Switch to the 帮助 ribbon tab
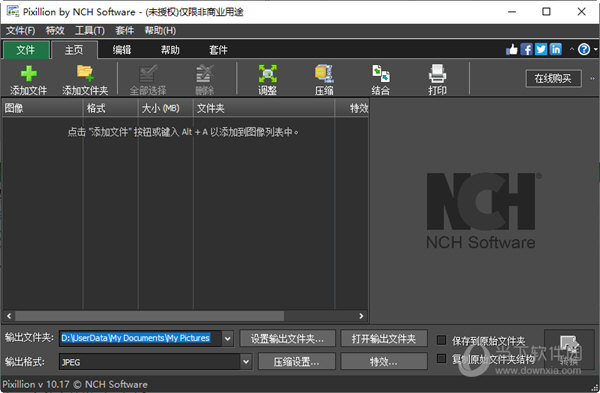600x393 pixels. coord(170,50)
